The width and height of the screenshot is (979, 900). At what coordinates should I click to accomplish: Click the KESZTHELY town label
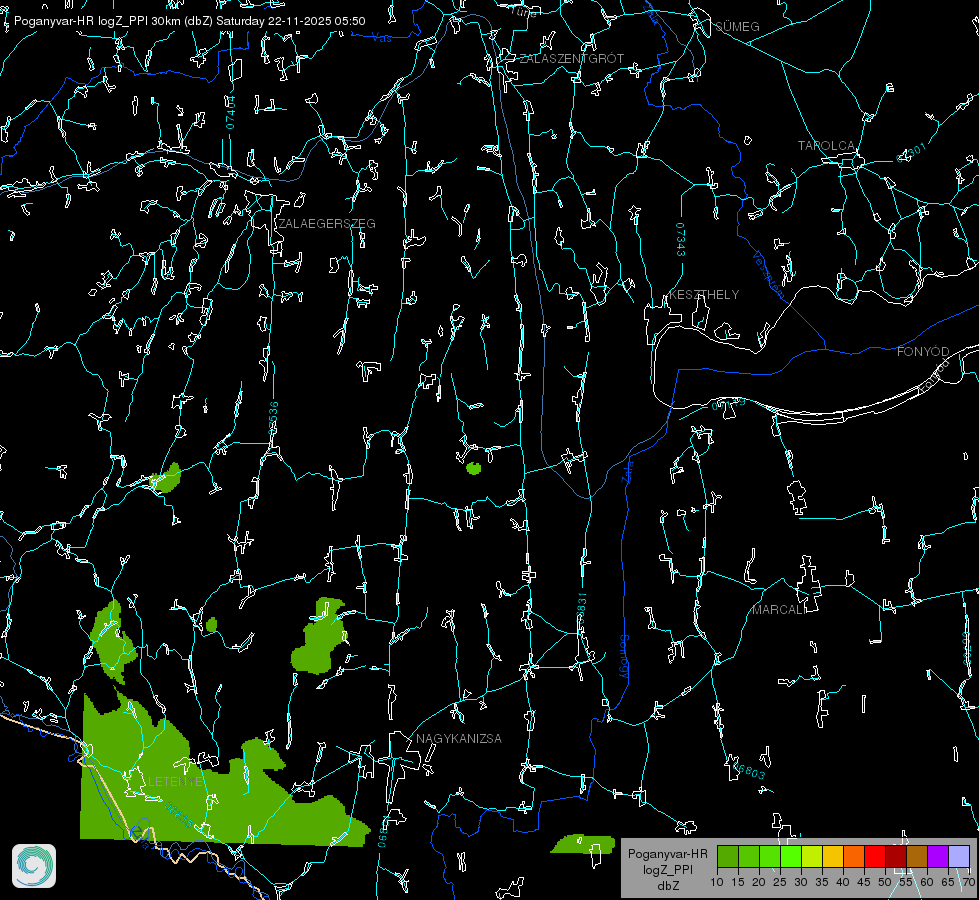click(x=704, y=294)
